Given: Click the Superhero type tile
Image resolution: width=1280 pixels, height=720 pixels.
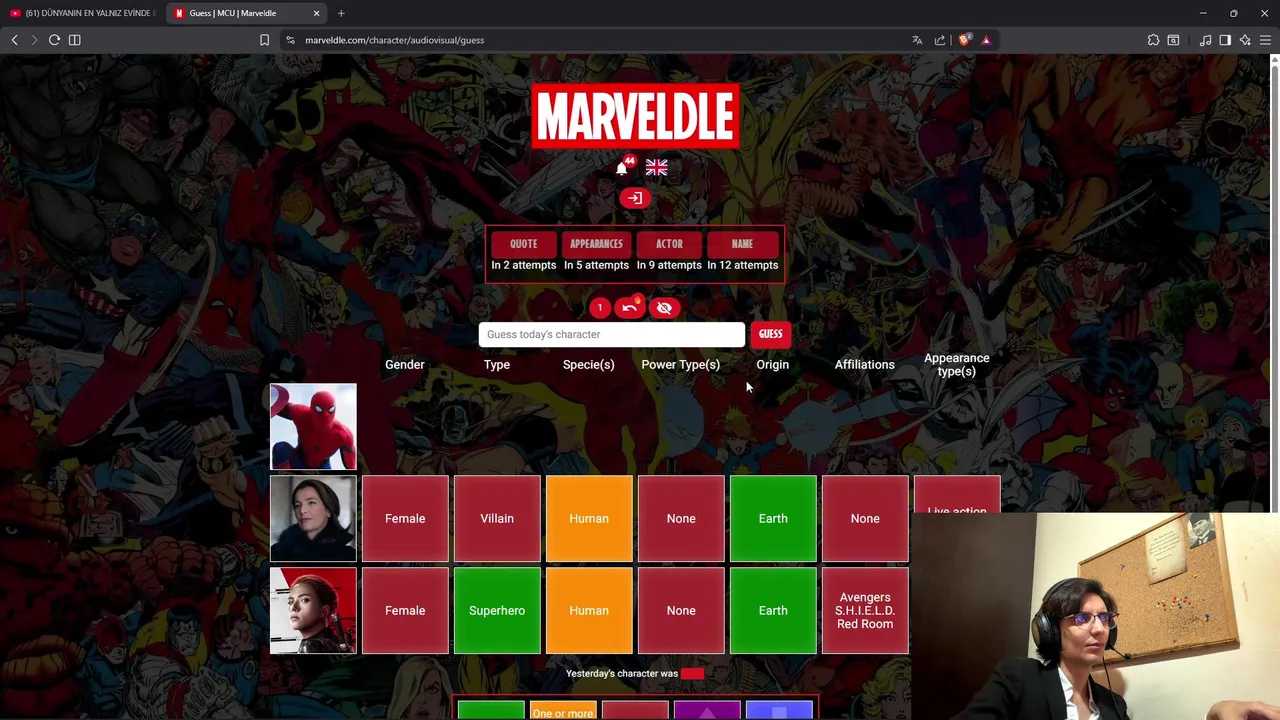Looking at the screenshot, I should click(497, 610).
